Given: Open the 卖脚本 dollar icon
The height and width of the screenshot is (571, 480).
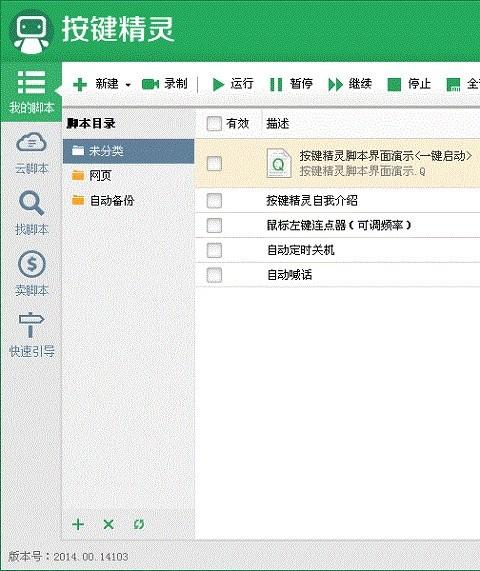Looking at the screenshot, I should pos(32,264).
